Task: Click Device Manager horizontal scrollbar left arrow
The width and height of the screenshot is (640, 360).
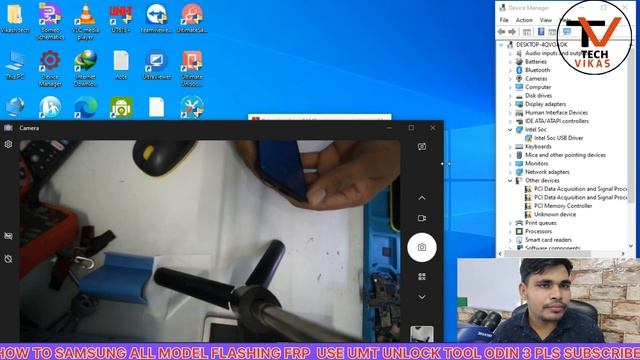Action: click(x=500, y=253)
